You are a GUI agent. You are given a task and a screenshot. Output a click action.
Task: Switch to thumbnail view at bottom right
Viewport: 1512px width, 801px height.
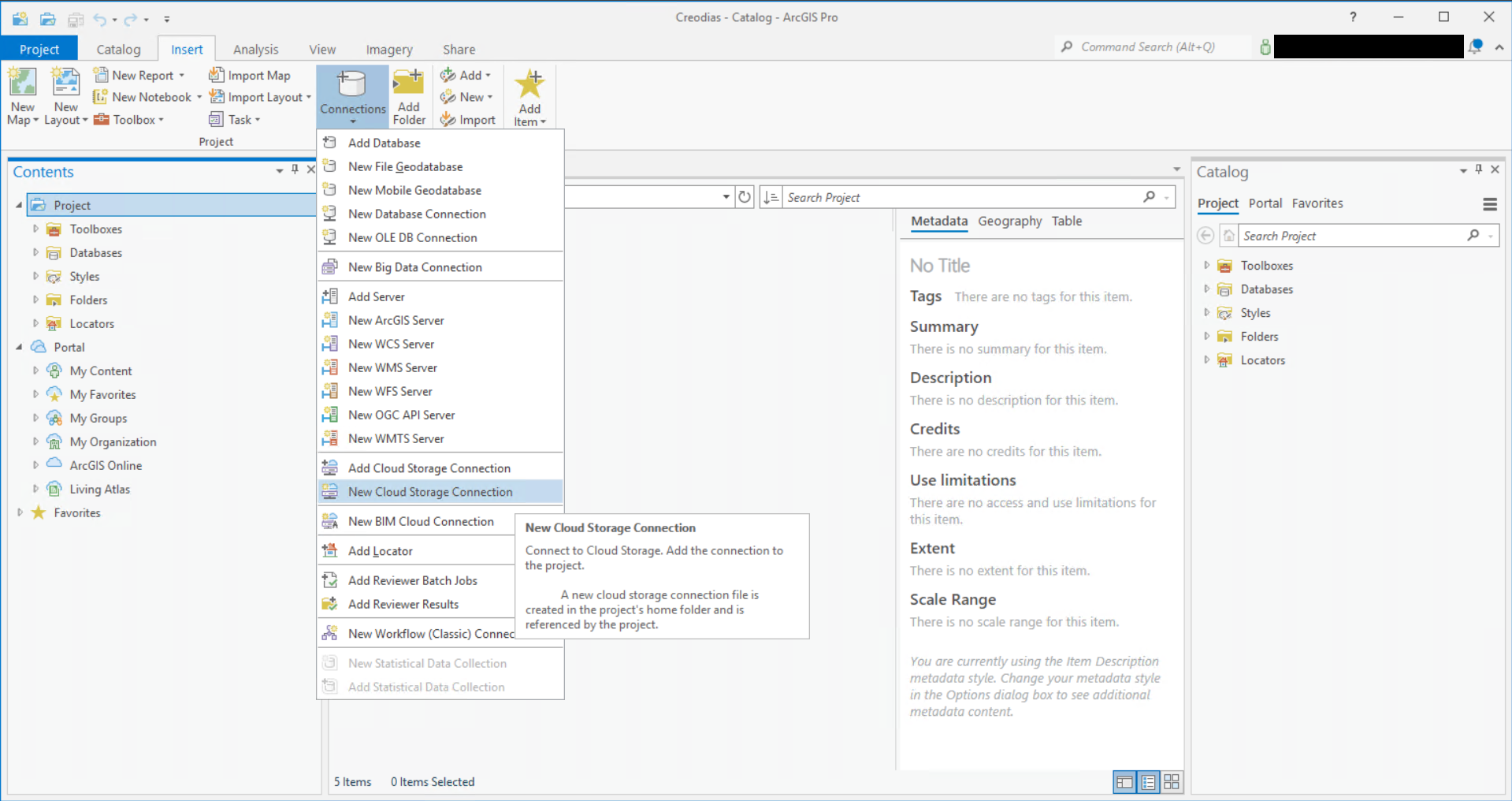[x=1172, y=782]
